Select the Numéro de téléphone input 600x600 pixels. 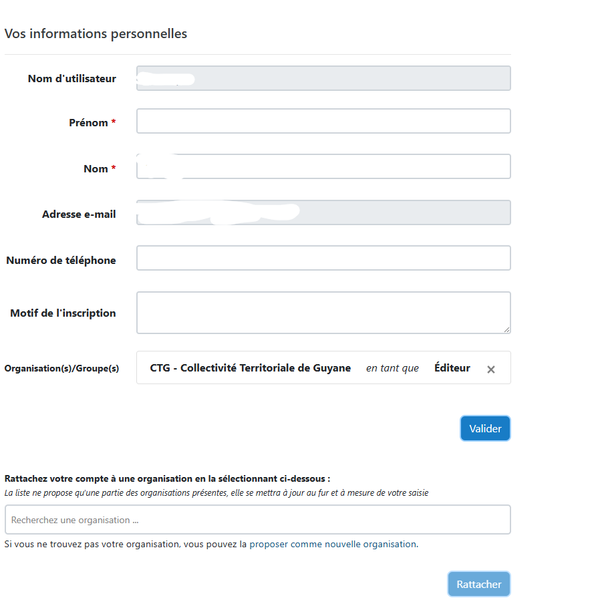click(323, 258)
